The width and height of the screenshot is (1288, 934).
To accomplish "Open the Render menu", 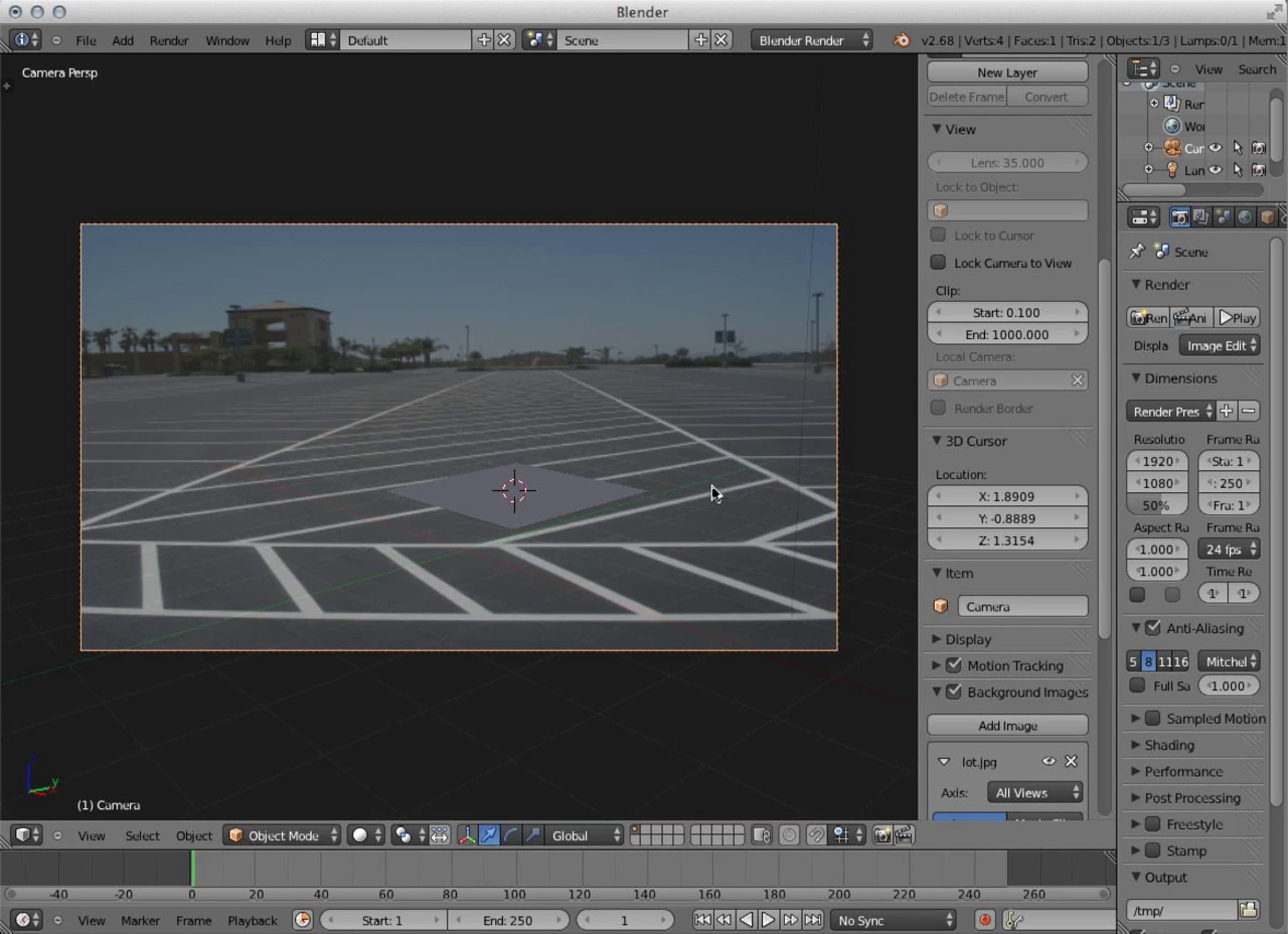I will (169, 40).
